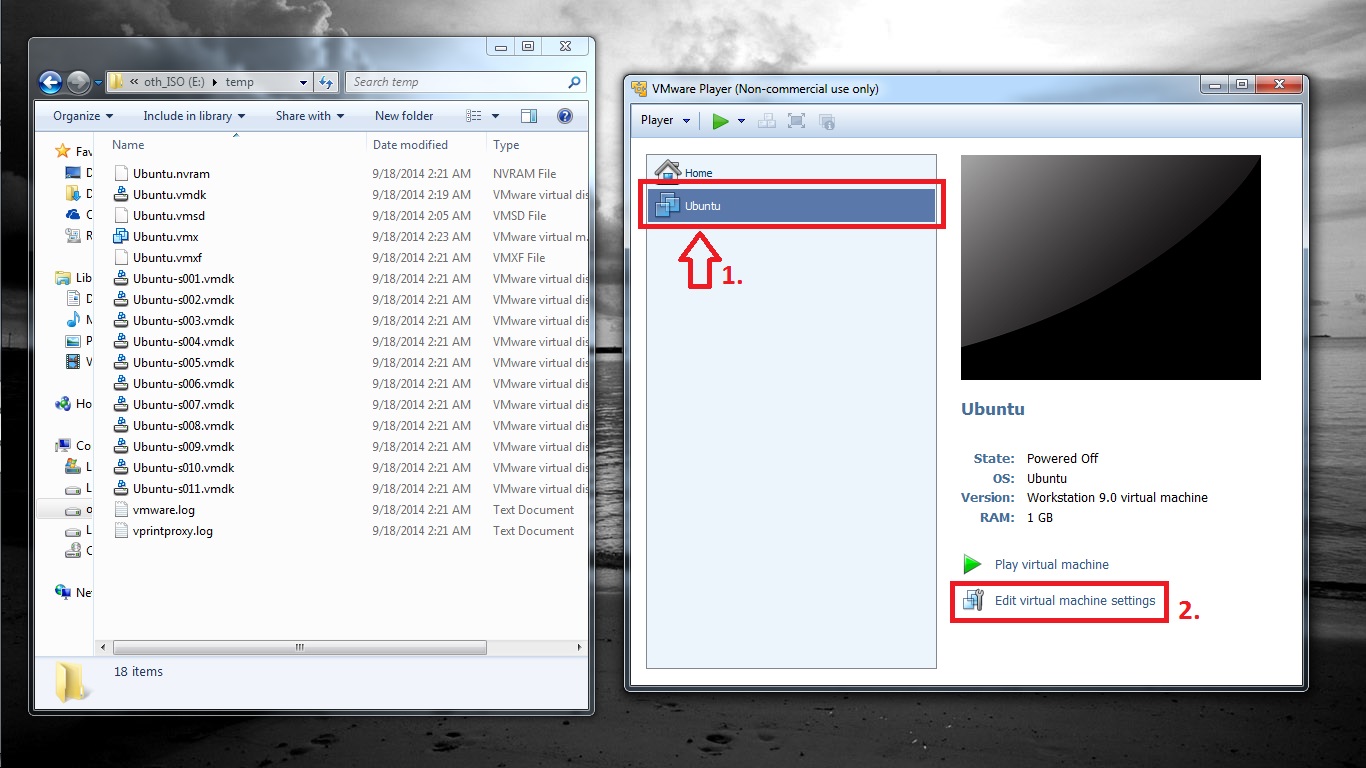1366x768 pixels.
Task: Open the Player menu in VMware Player
Action: click(x=665, y=120)
